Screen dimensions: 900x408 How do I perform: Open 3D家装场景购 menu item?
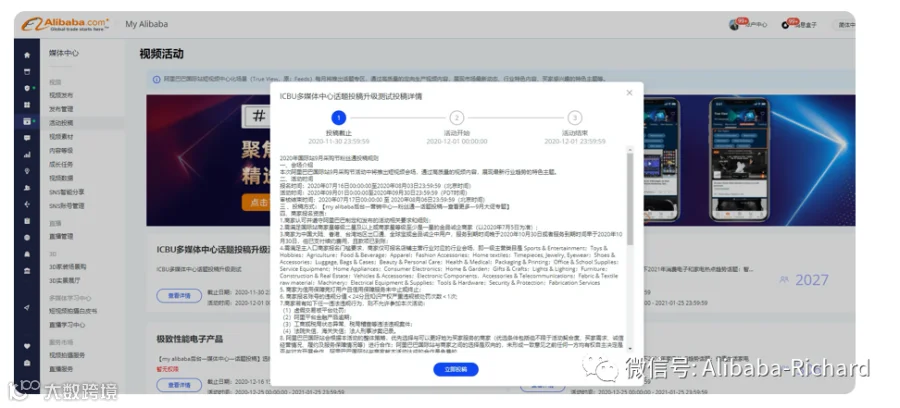coord(68,267)
